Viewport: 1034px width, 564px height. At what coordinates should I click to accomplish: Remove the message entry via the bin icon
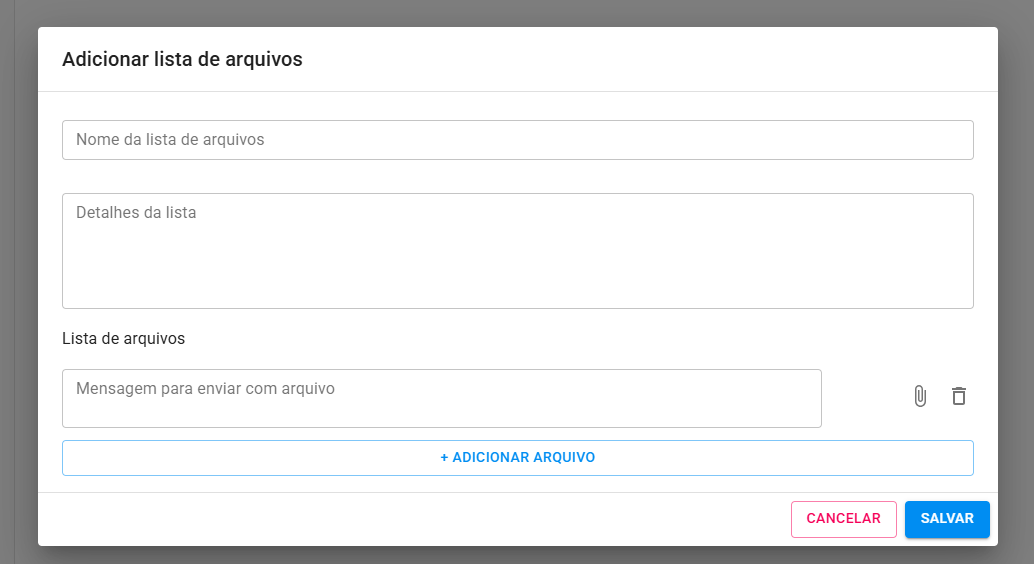(959, 397)
